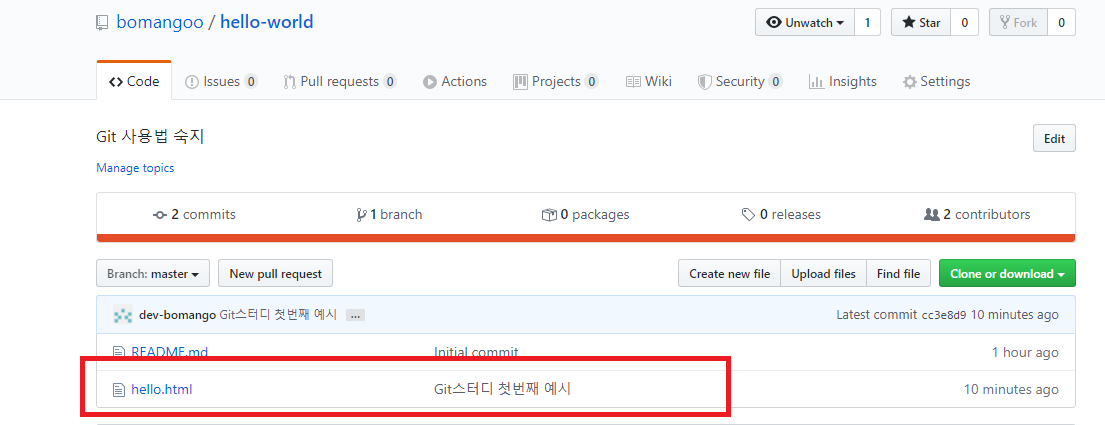Screen dimensions: 1105x425
Task: View the 2 commits history
Action: pos(195,214)
